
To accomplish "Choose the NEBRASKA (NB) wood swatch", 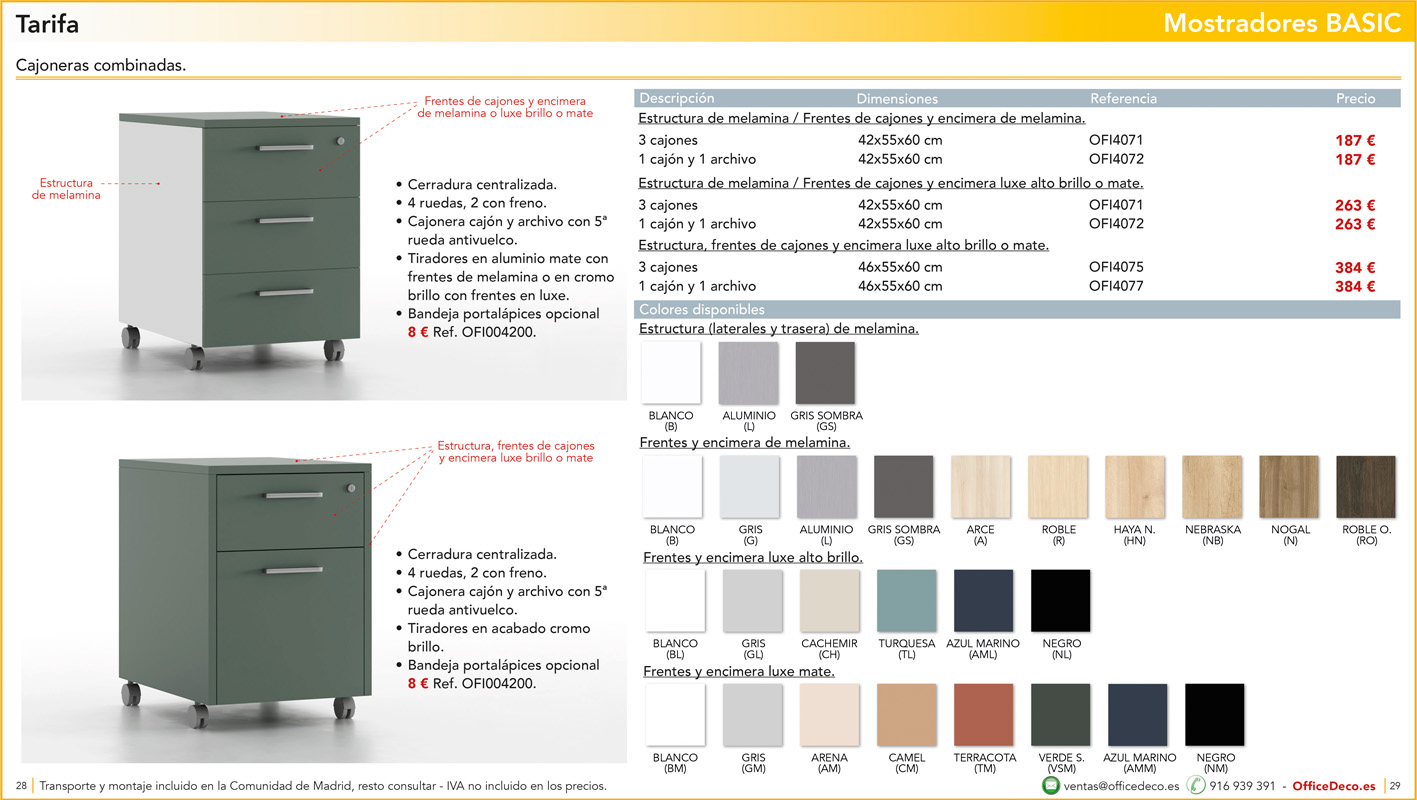I will [1212, 487].
